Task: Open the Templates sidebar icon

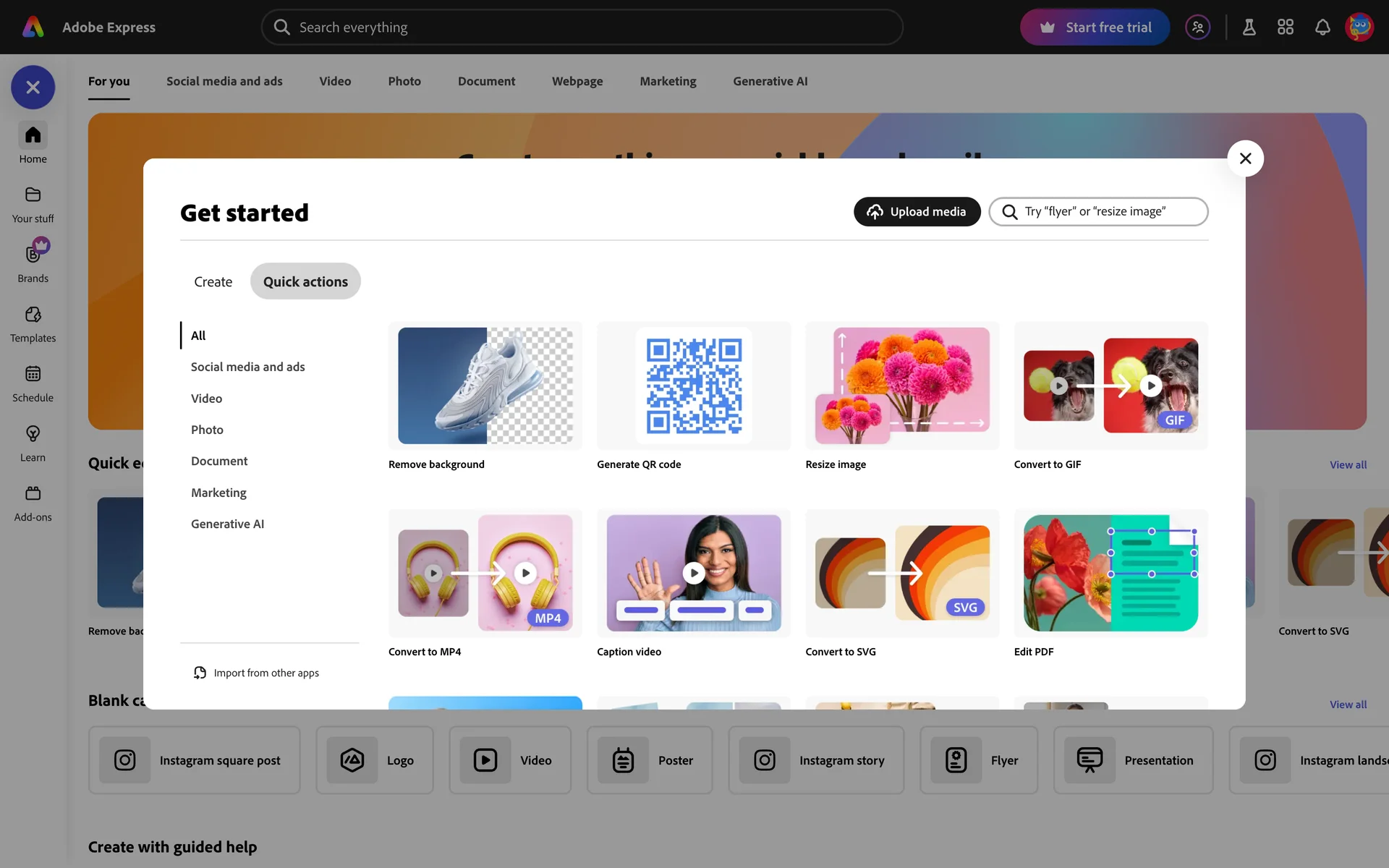Action: (33, 315)
